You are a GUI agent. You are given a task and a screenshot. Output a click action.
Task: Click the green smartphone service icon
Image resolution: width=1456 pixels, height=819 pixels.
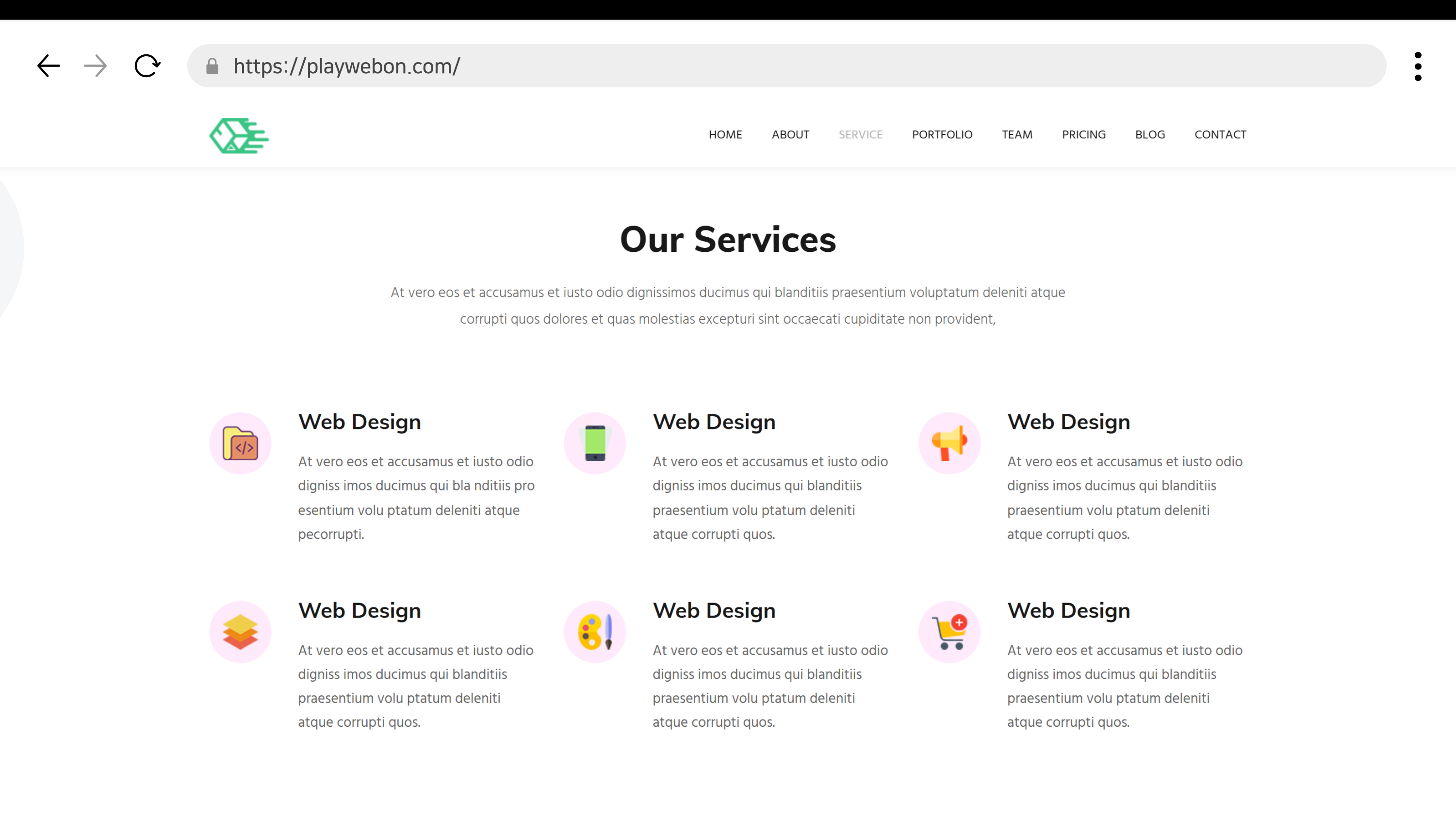[595, 443]
